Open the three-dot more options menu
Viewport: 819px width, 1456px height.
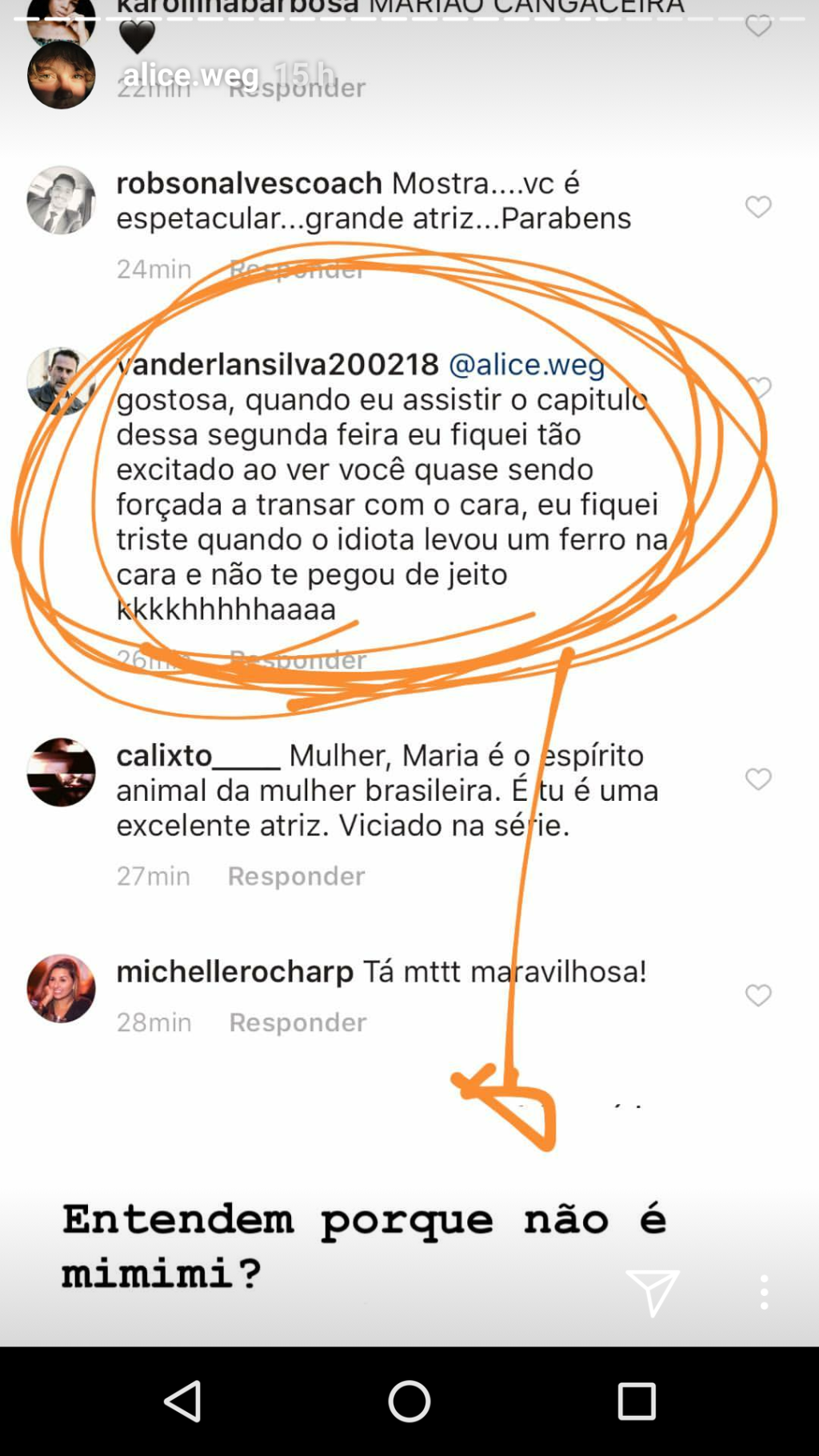coord(764,1292)
